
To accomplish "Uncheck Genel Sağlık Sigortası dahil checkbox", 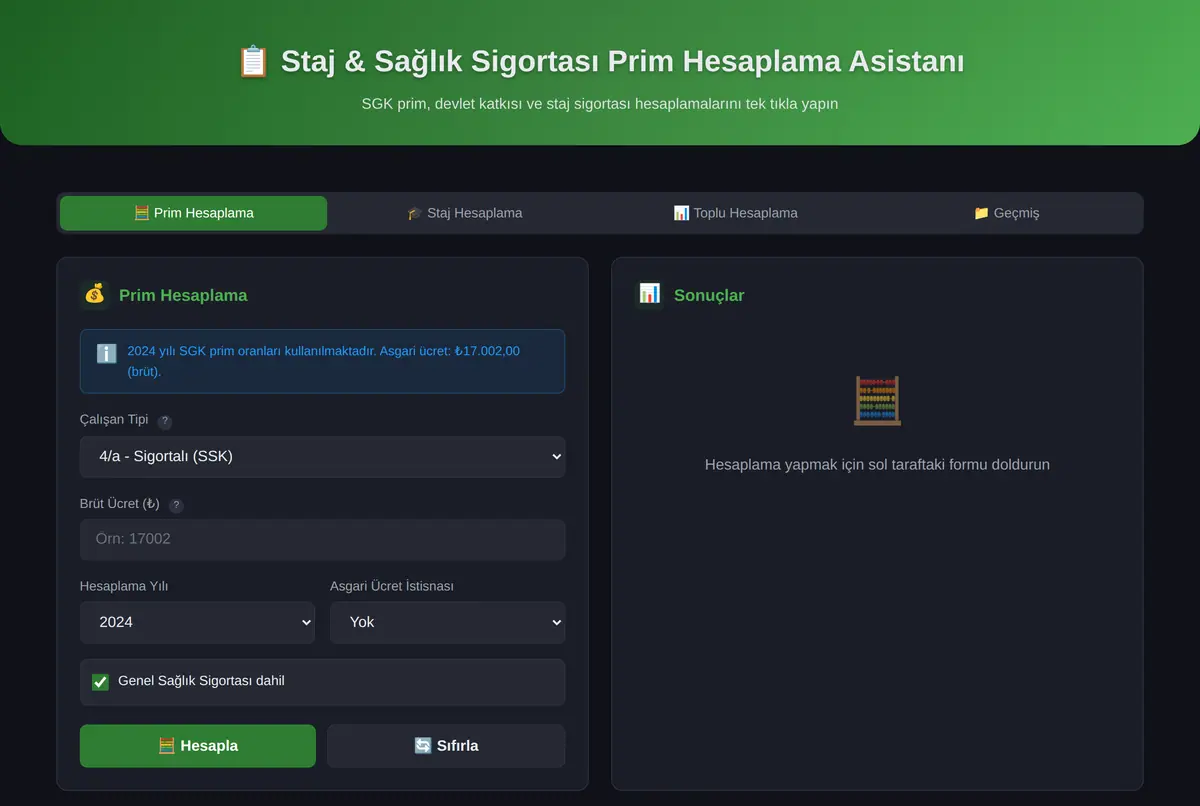I will click(100, 682).
